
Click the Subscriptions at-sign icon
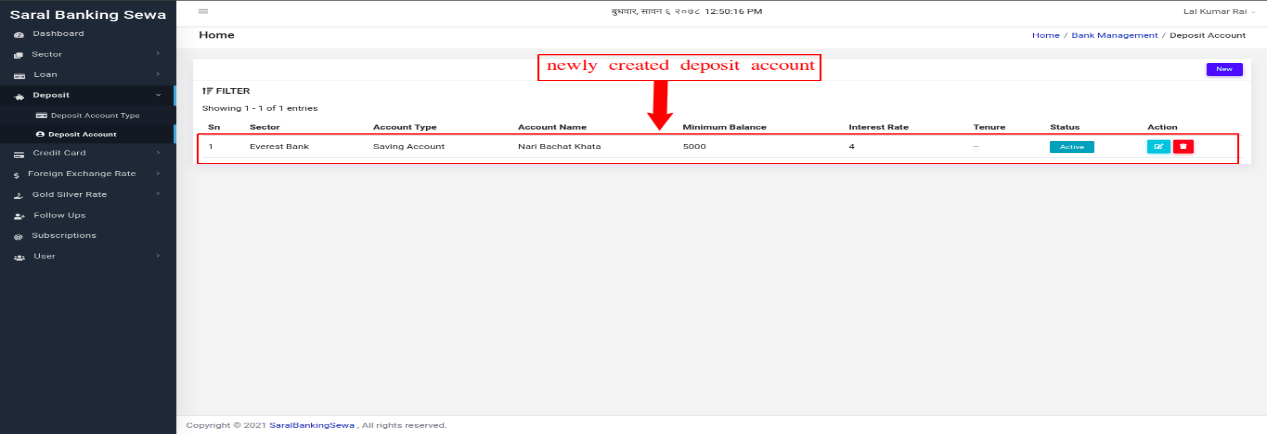[x=19, y=237]
